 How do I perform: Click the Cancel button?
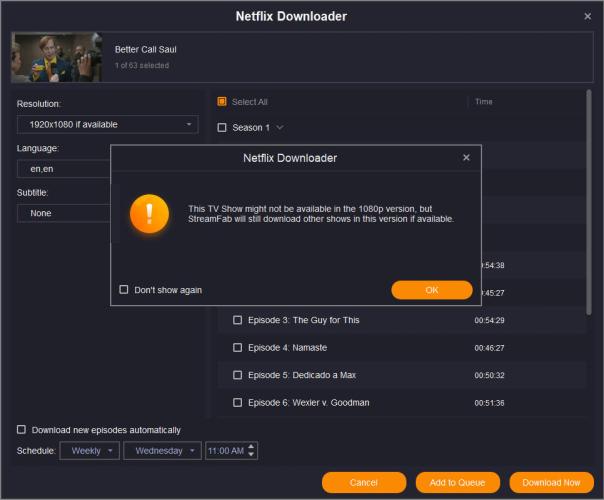pos(364,483)
